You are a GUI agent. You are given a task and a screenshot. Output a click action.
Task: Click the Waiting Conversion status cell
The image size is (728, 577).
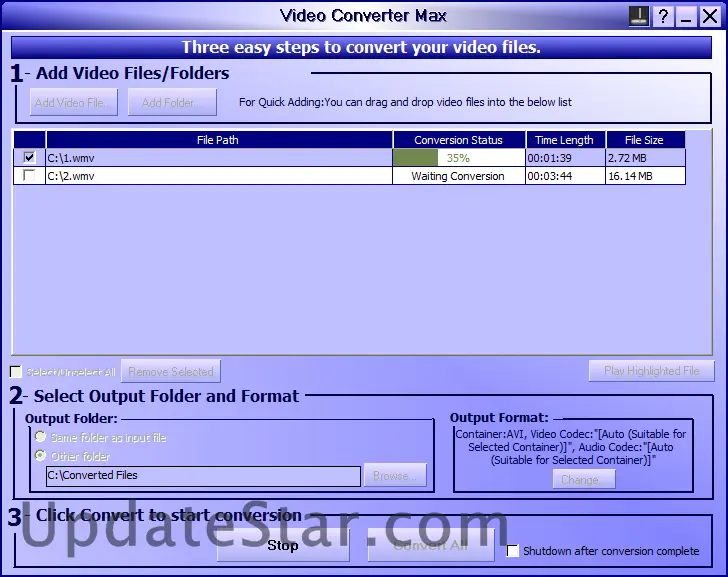459,176
